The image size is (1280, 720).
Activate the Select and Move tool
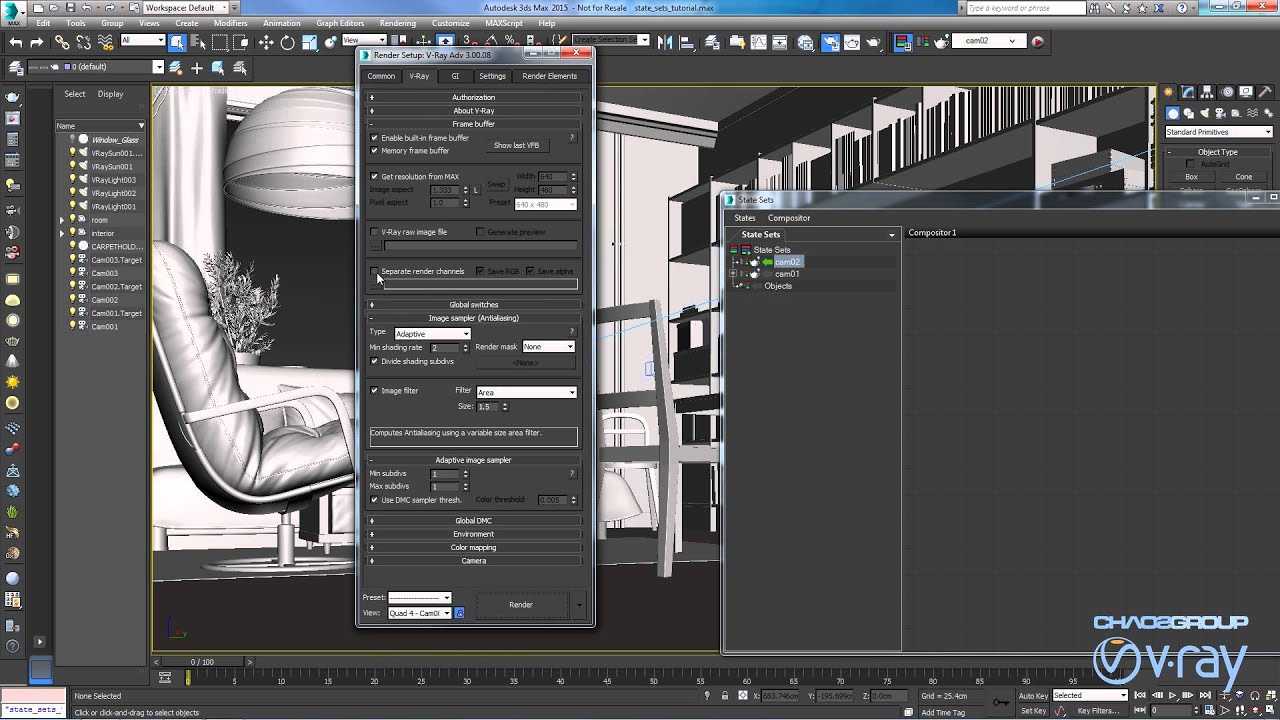266,42
